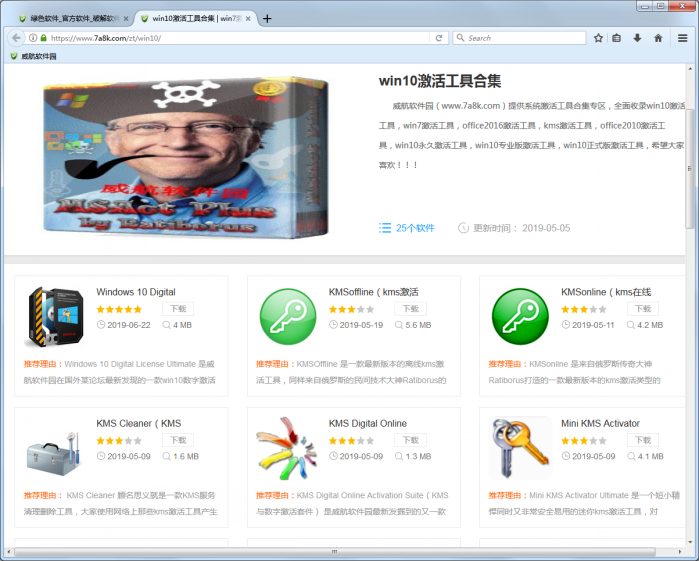Image resolution: width=699 pixels, height=561 pixels.
Task: Click the date 2019-05-11
Action: [593, 325]
